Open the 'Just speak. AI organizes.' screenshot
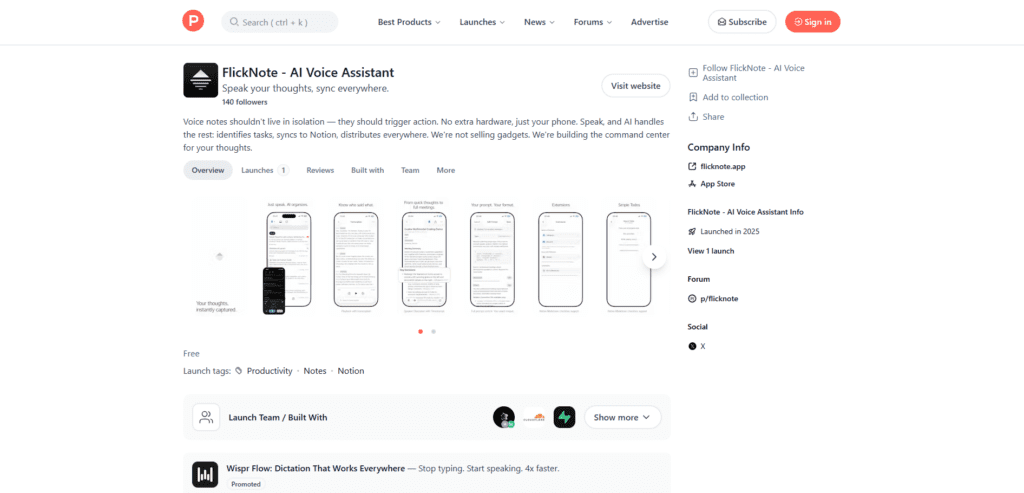 pyautogui.click(x=288, y=257)
